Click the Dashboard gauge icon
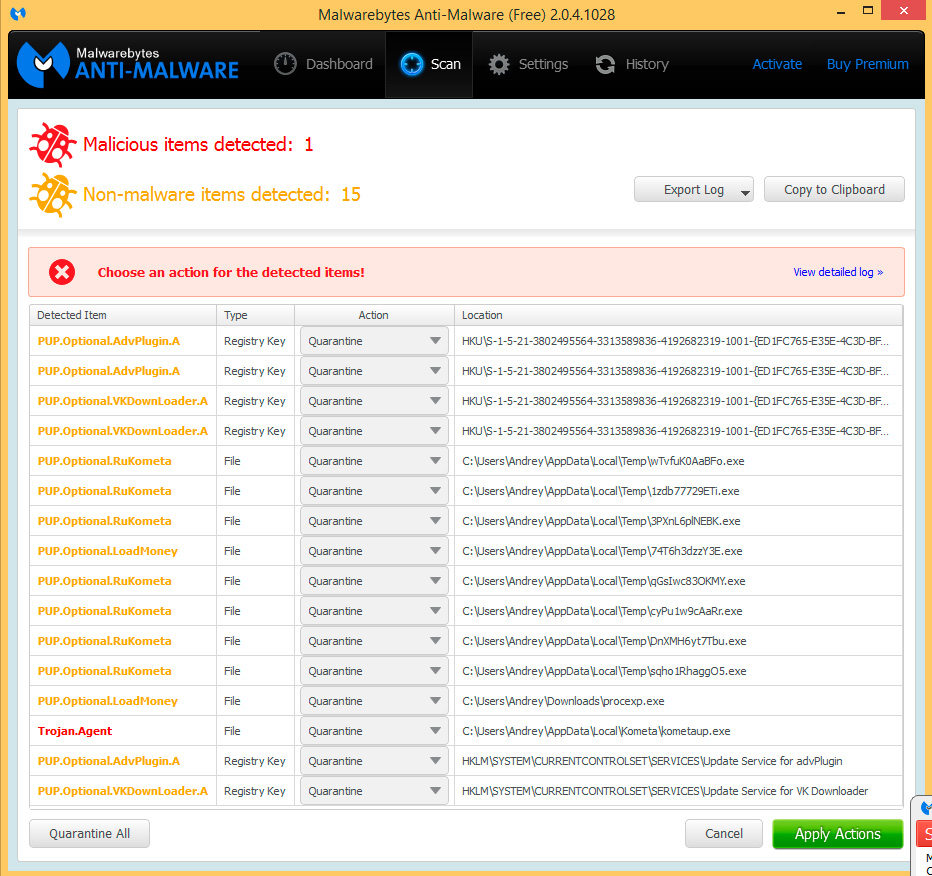 tap(285, 64)
